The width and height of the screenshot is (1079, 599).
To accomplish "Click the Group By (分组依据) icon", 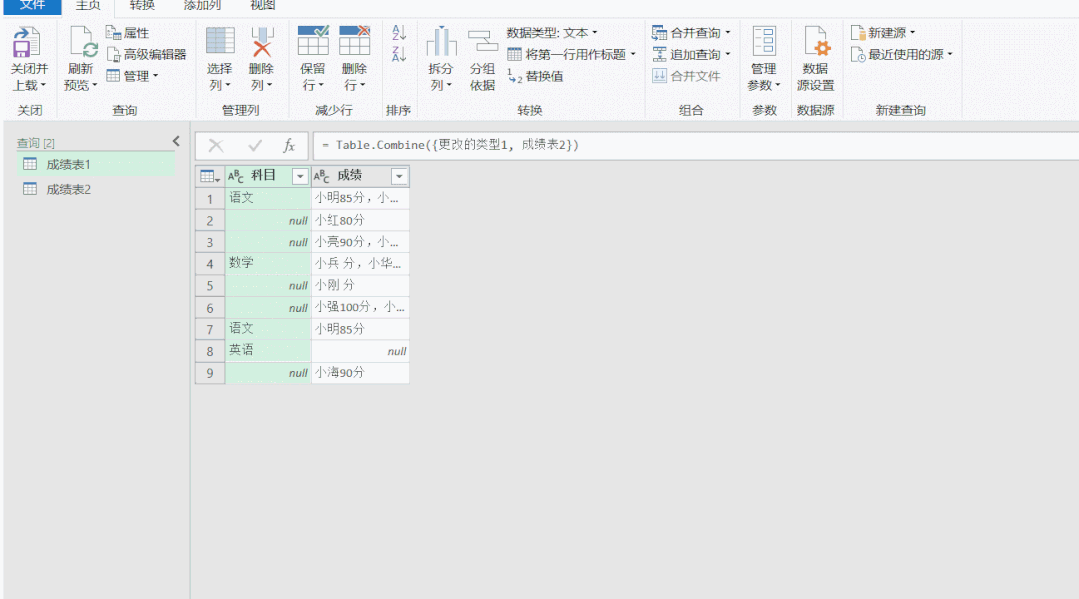I will [x=482, y=41].
